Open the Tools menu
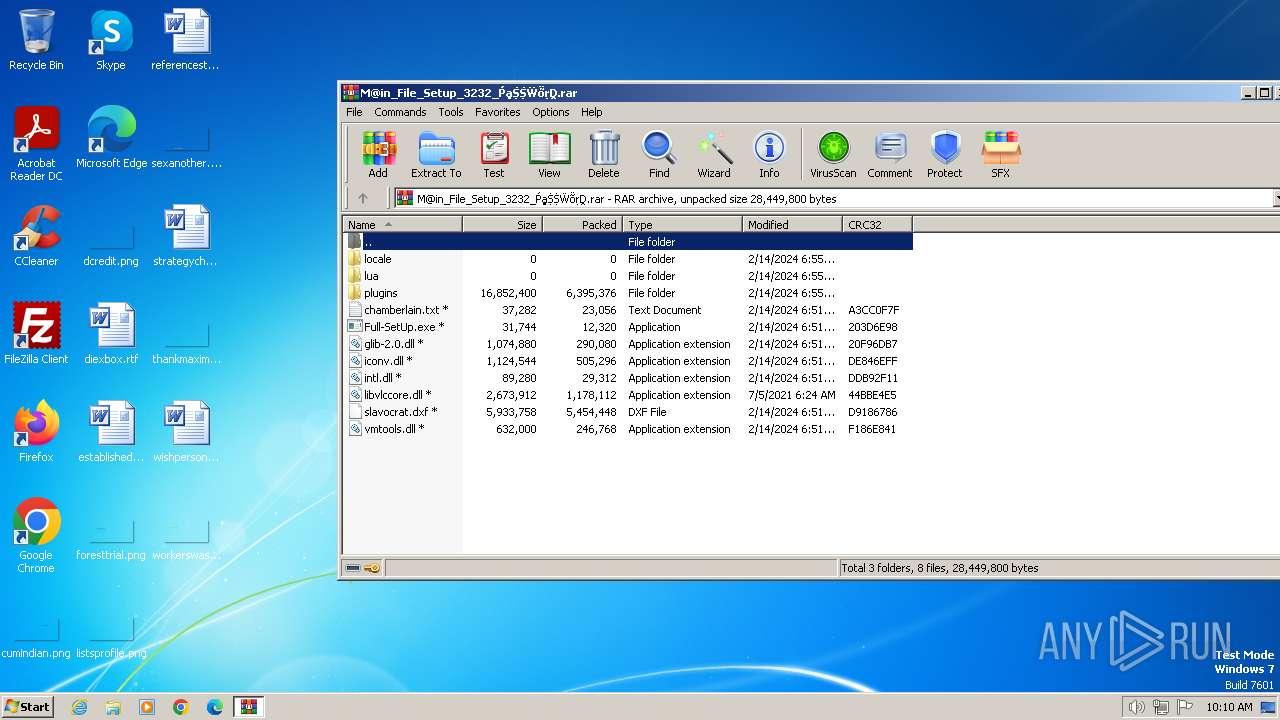Image resolution: width=1280 pixels, height=720 pixels. [x=451, y=112]
